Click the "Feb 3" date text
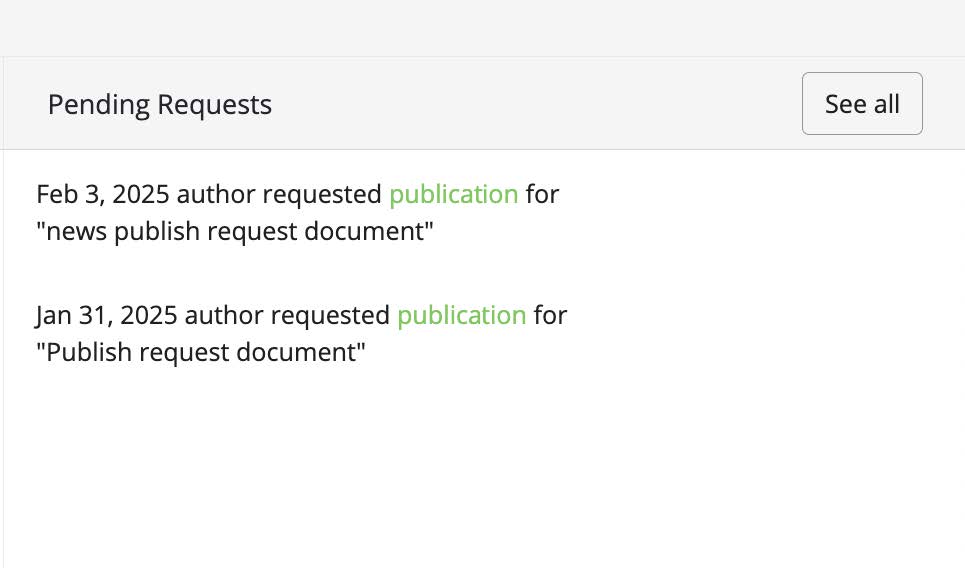965x568 pixels. (65, 194)
